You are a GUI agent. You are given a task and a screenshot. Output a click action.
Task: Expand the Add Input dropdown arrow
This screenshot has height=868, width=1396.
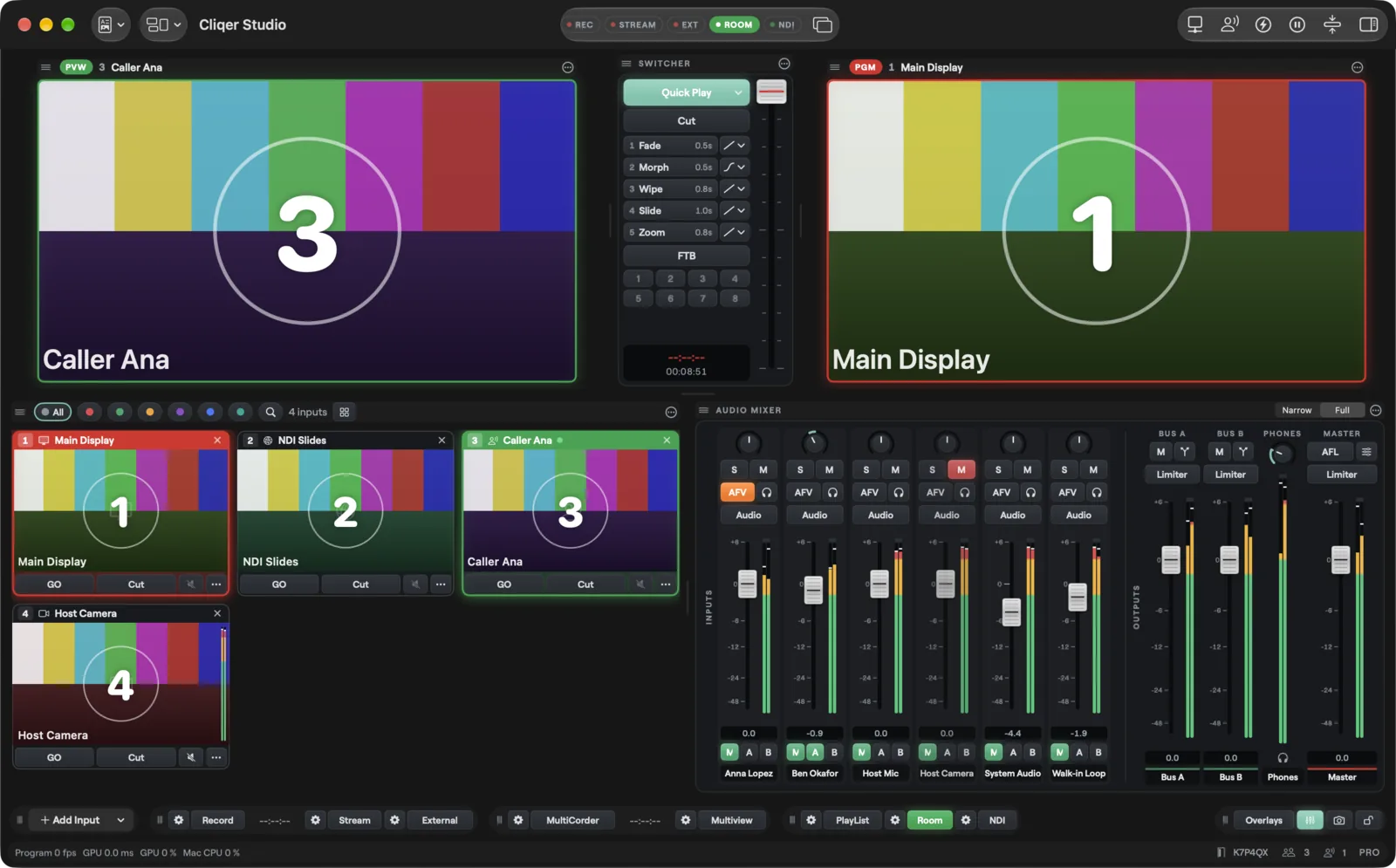[120, 820]
